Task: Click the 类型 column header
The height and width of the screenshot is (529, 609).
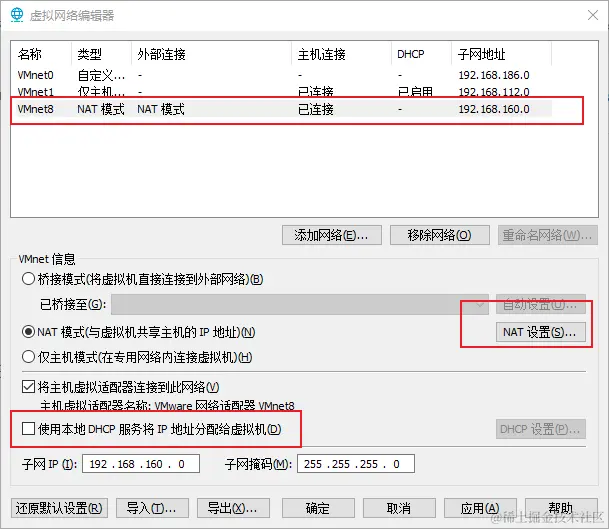Action: pyautogui.click(x=102, y=54)
